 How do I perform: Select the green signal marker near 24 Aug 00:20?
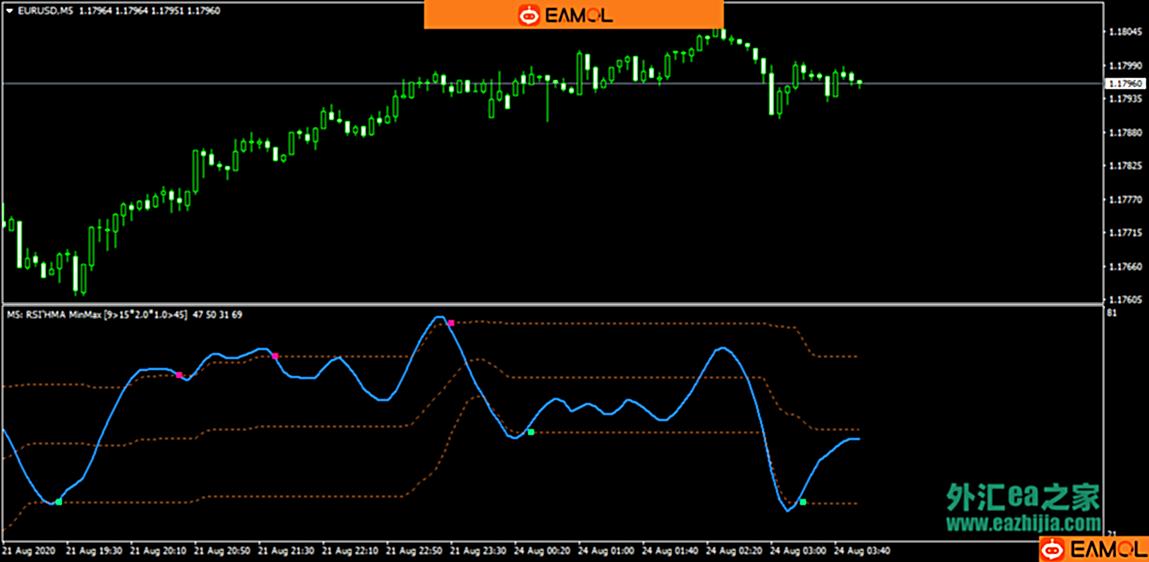pos(531,432)
